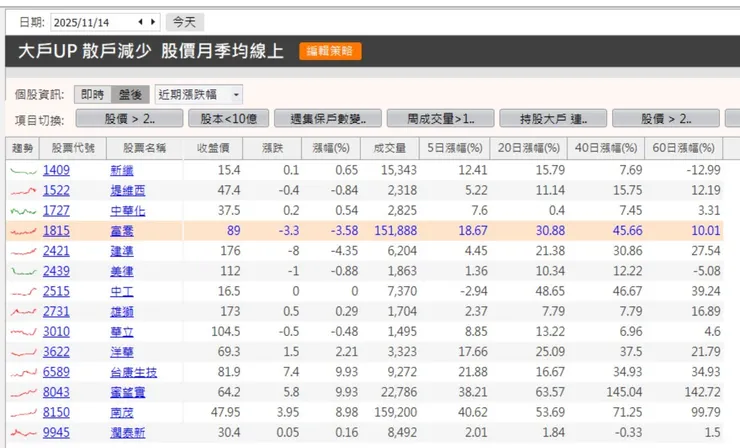Image resolution: width=740 pixels, height=448 pixels.
Task: Open stock code link 1522
Action: (x=56, y=190)
